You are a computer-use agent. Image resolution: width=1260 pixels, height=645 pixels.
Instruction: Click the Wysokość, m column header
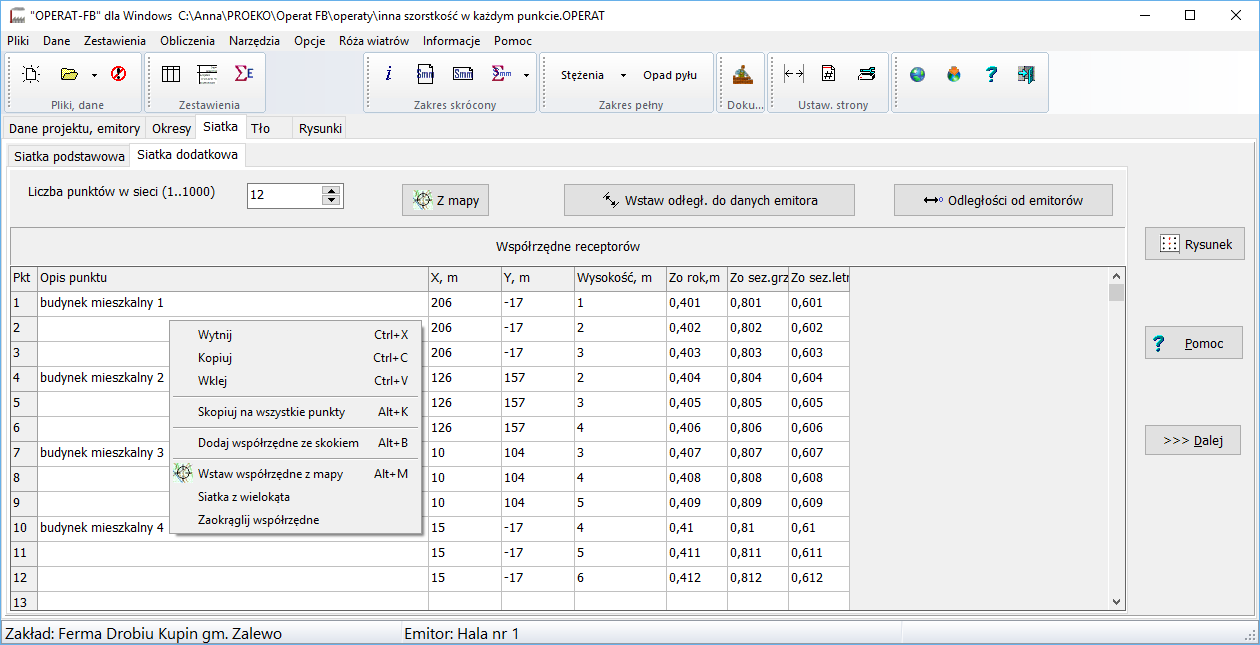(x=619, y=277)
